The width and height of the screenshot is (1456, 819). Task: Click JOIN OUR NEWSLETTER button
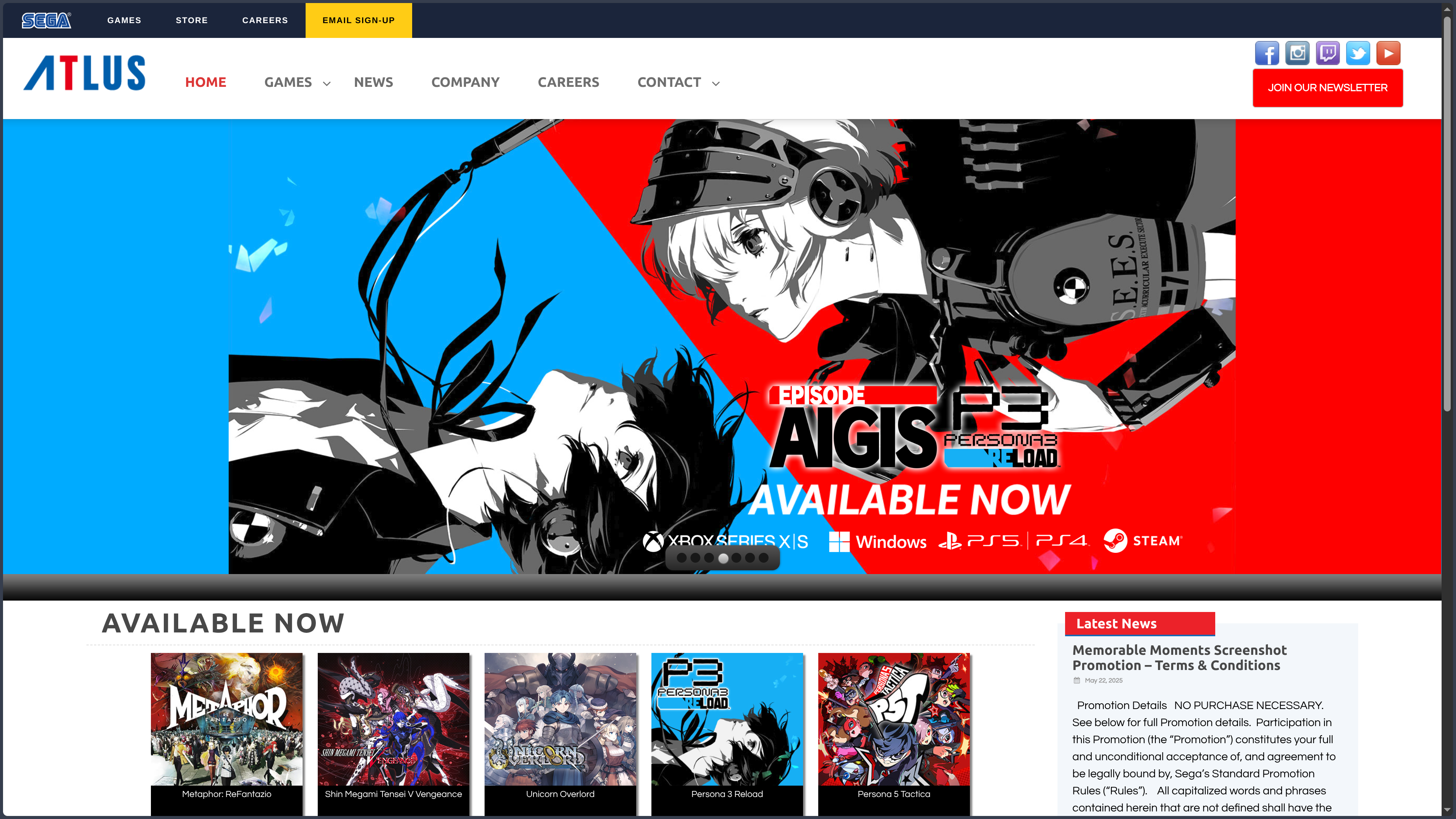pos(1327,88)
